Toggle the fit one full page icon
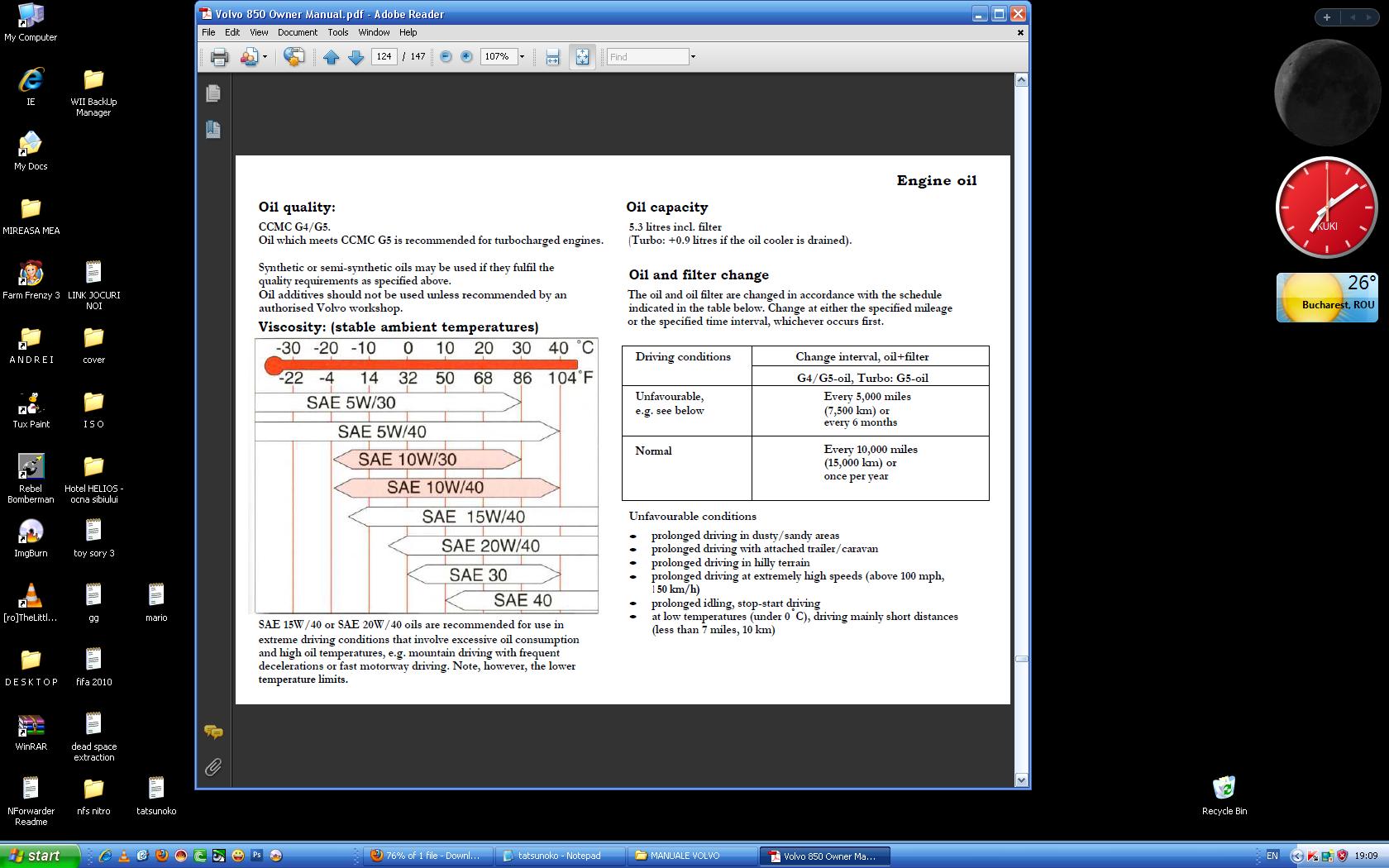Screen dimensions: 1389x868 [x=582, y=57]
